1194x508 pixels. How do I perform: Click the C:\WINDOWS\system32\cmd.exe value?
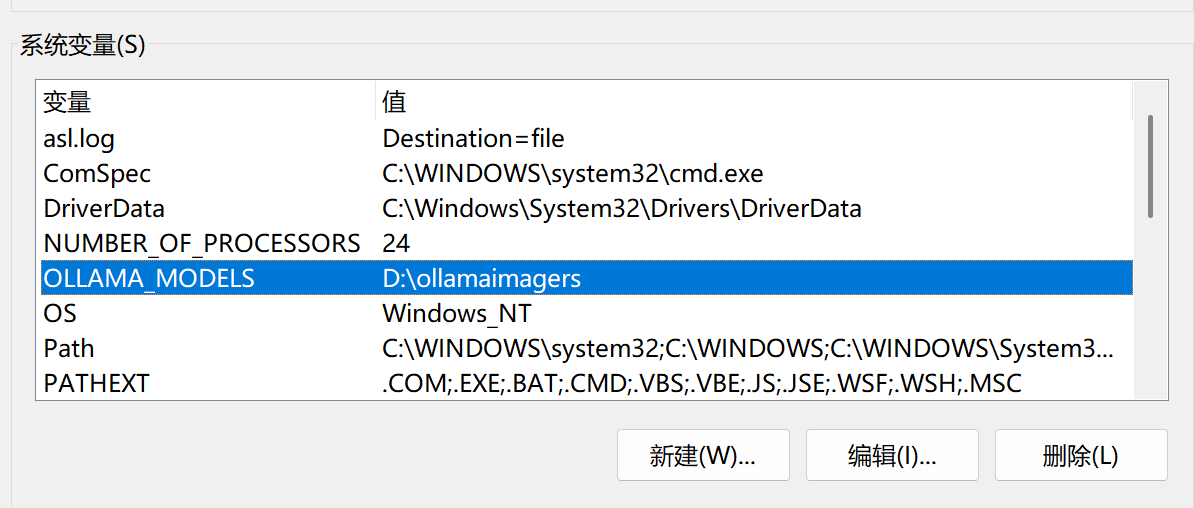tap(573, 174)
